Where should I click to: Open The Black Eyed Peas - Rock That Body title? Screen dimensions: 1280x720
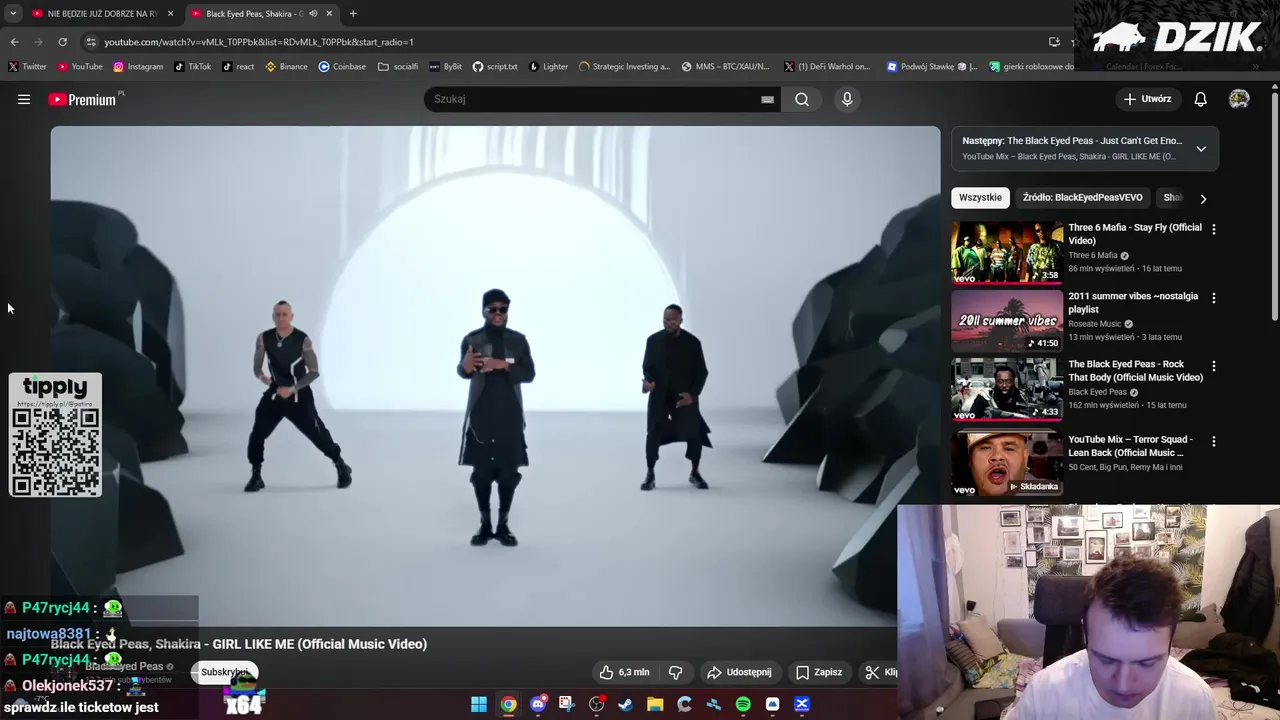click(x=1135, y=371)
